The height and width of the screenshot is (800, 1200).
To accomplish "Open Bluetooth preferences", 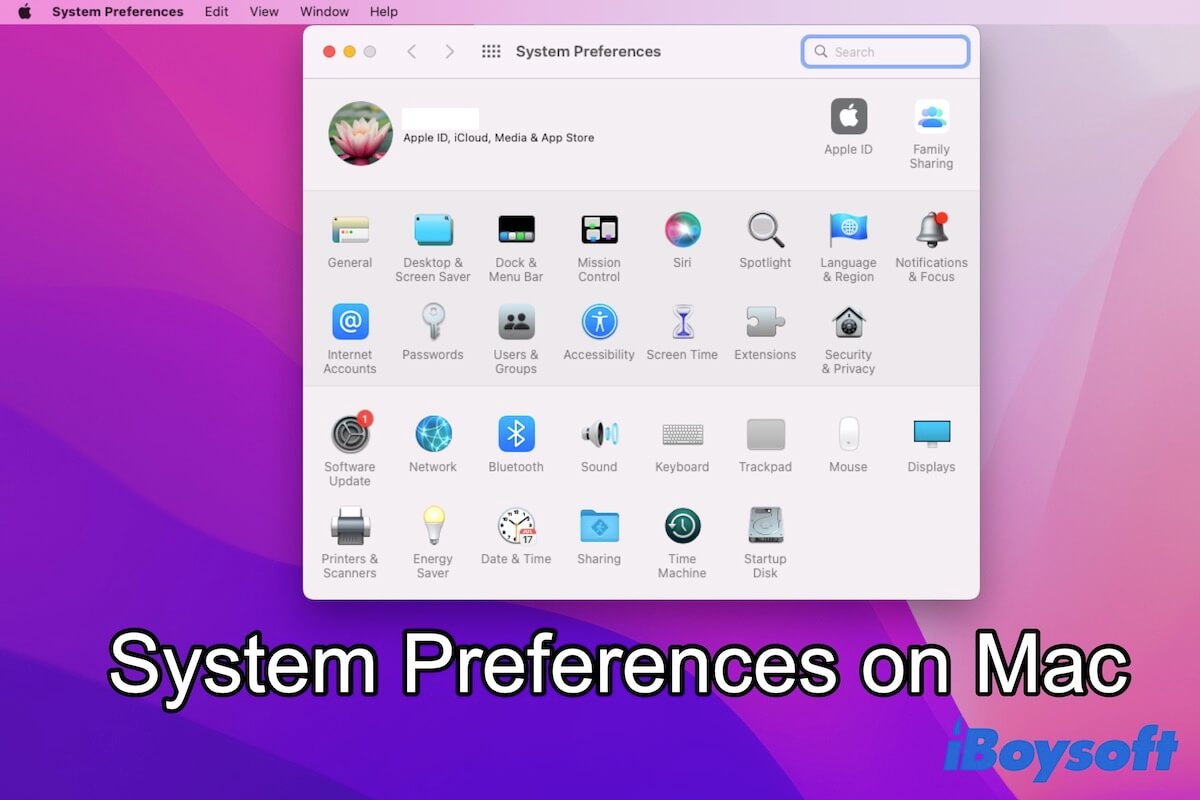I will pos(516,435).
